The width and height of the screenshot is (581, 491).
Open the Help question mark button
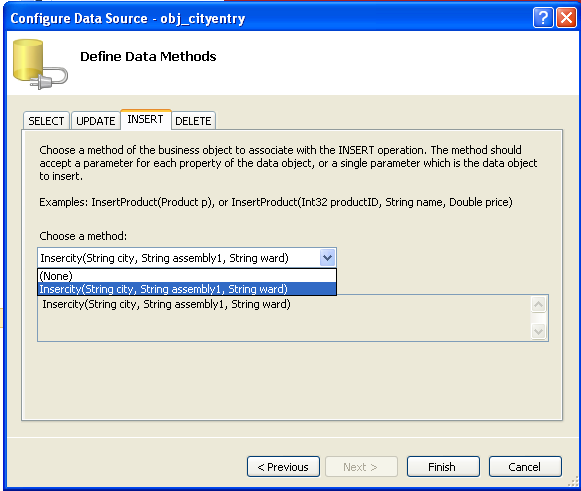click(543, 17)
